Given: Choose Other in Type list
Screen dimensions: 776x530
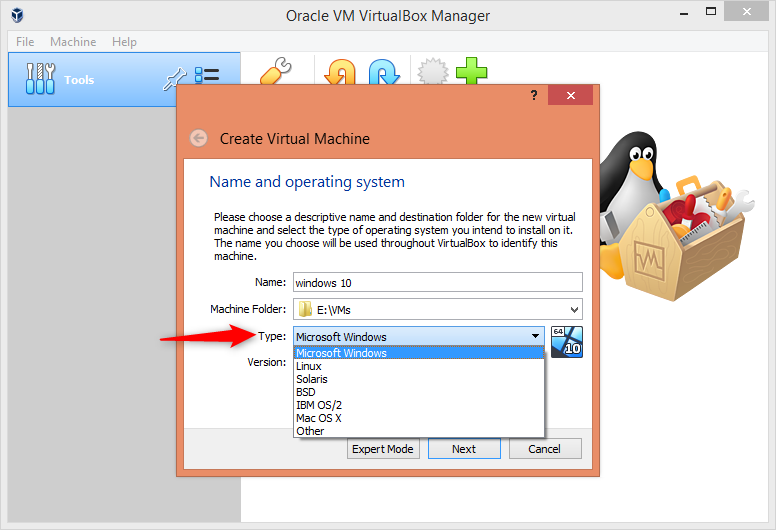Looking at the screenshot, I should tap(419, 431).
